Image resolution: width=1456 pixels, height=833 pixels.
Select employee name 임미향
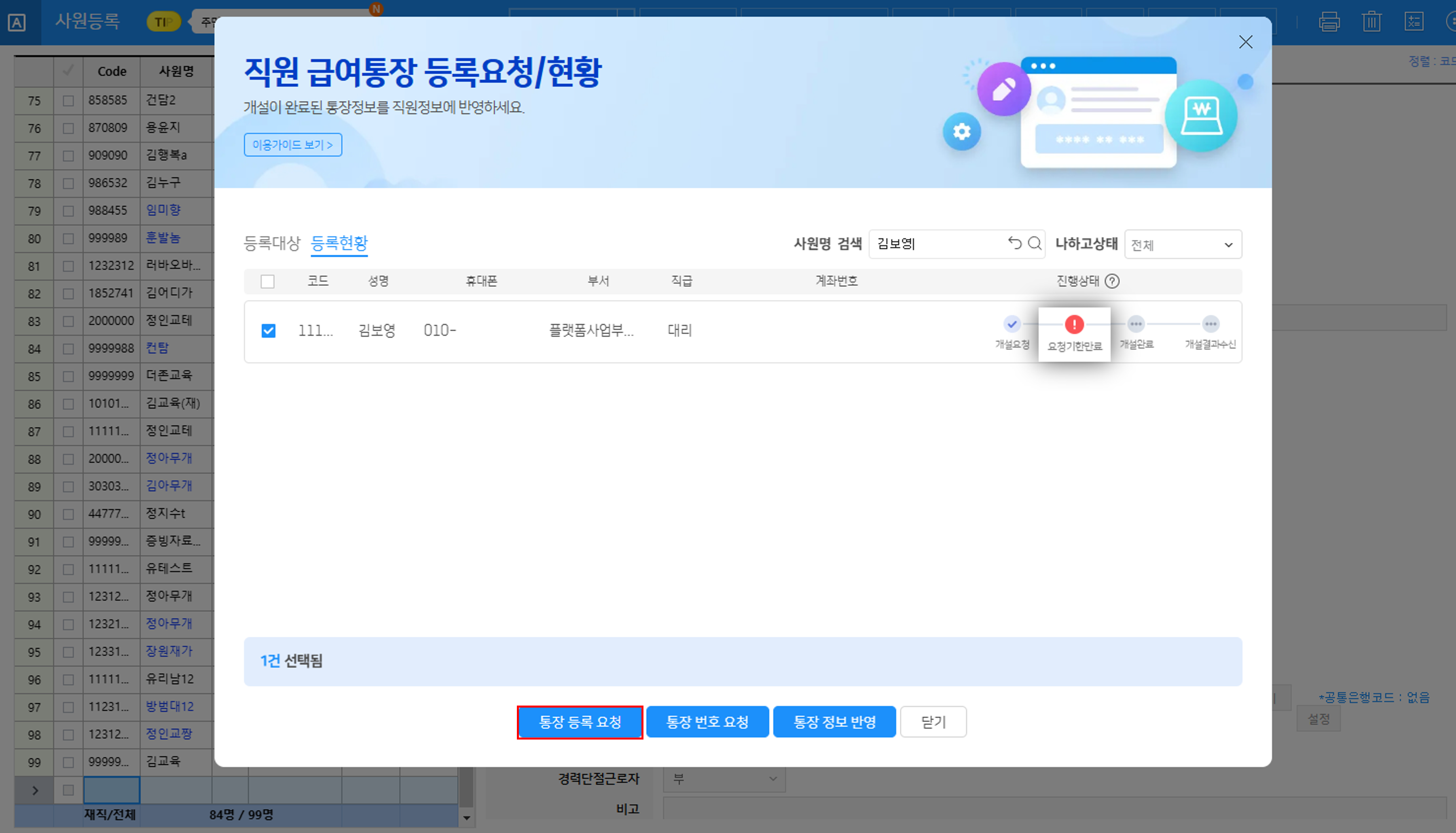pos(163,210)
